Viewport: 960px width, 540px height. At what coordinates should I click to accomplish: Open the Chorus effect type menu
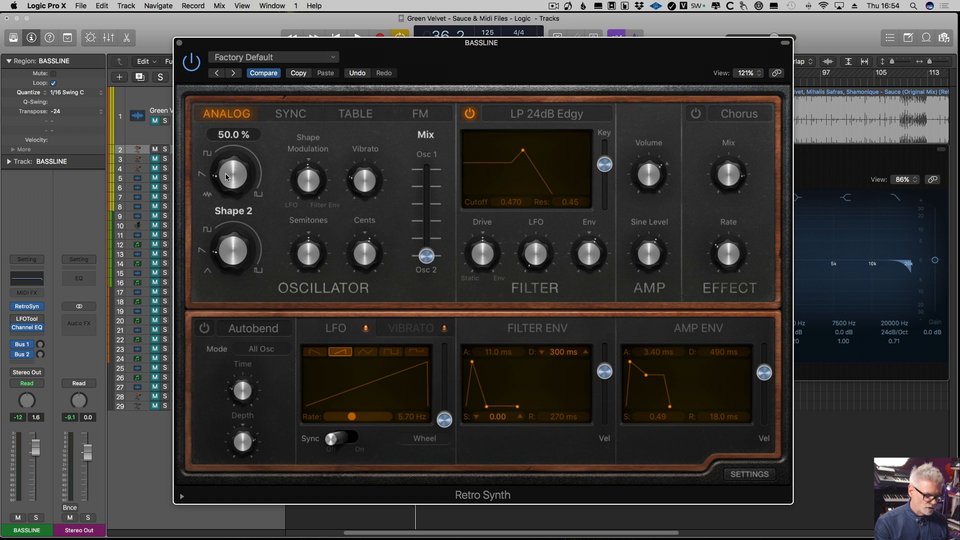click(x=739, y=113)
